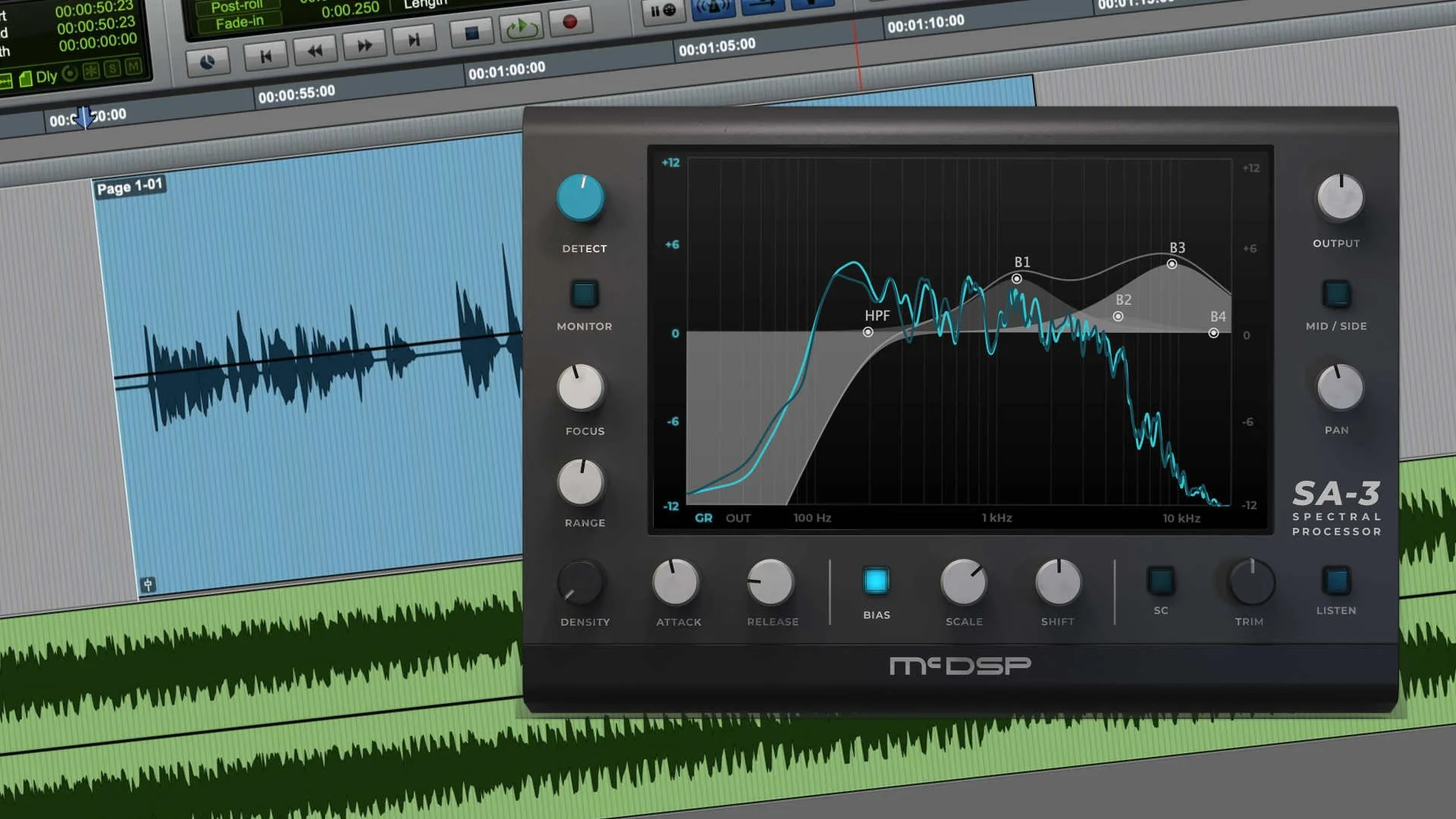Click Return to Zero transport button
Image resolution: width=1456 pixels, height=819 pixels.
tap(265, 56)
